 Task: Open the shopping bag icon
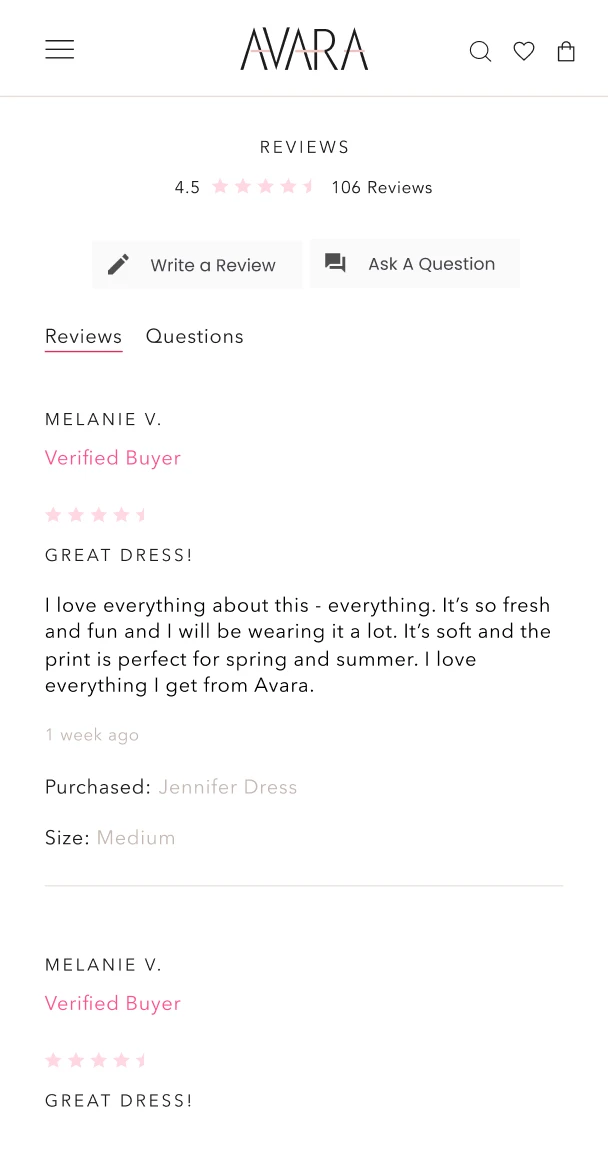(x=566, y=51)
